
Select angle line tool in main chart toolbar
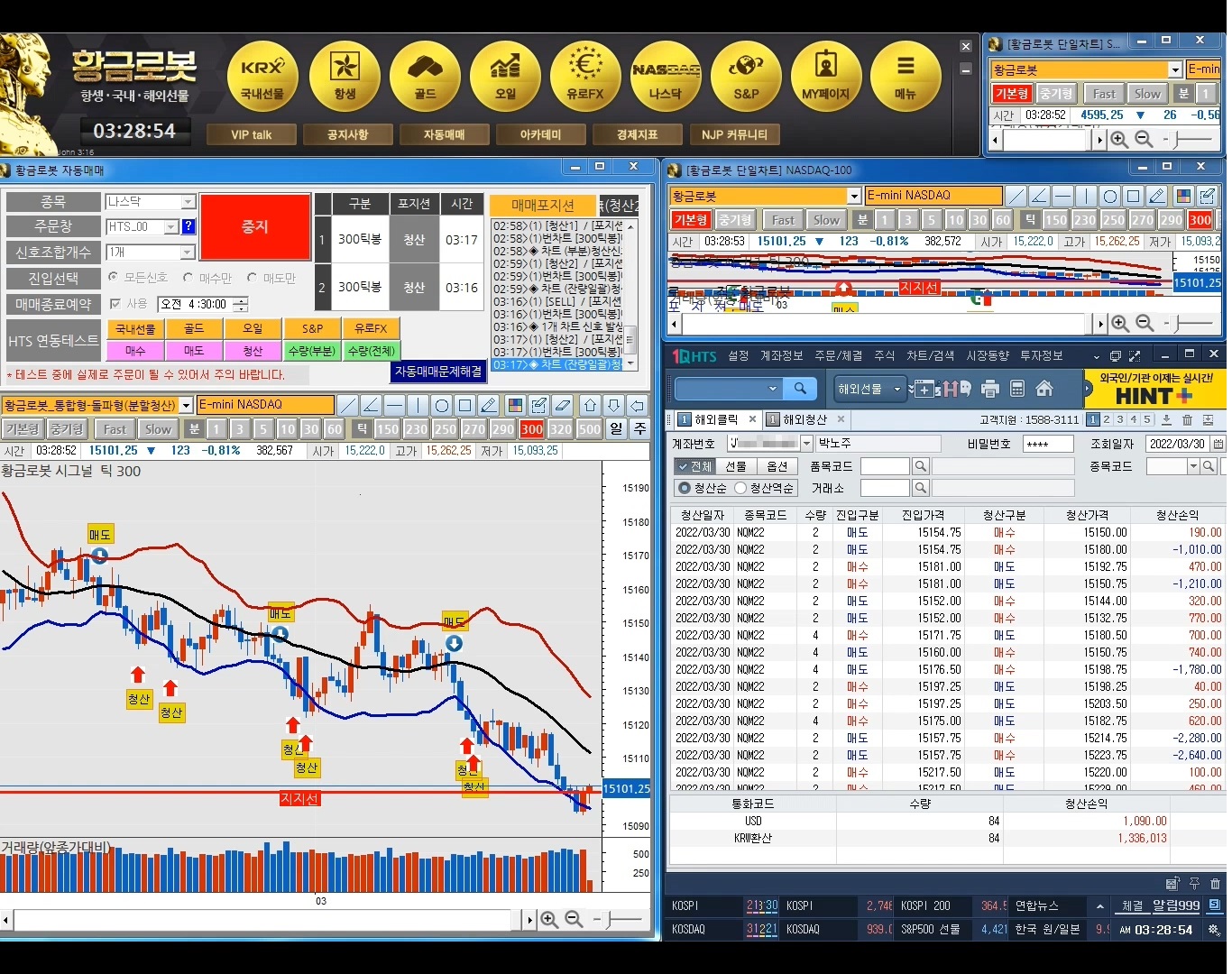(371, 405)
